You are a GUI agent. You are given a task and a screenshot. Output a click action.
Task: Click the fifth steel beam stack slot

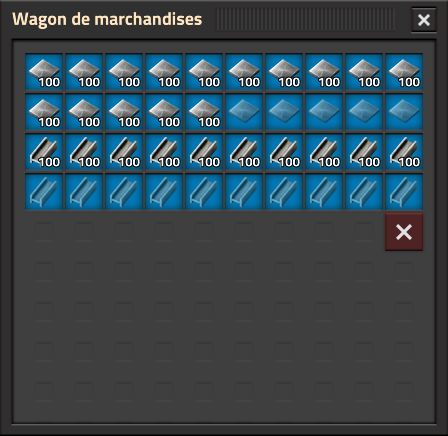click(x=204, y=152)
